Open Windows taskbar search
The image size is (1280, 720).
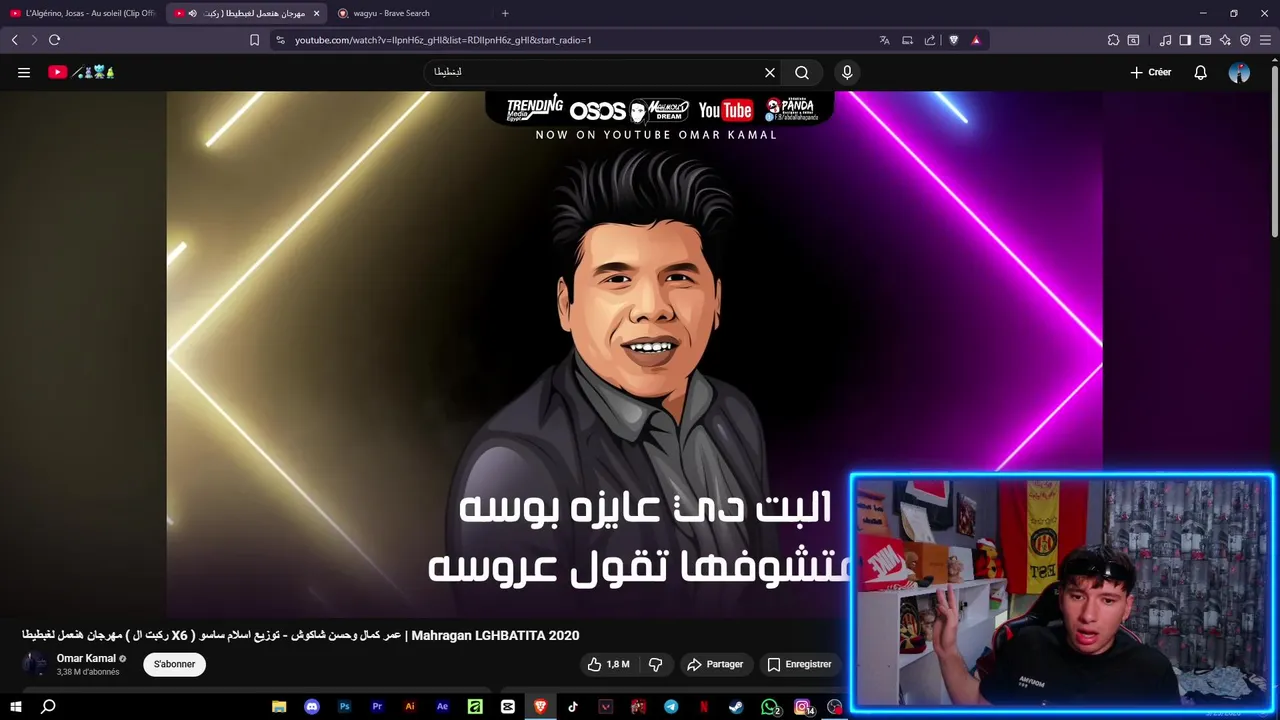coord(48,707)
